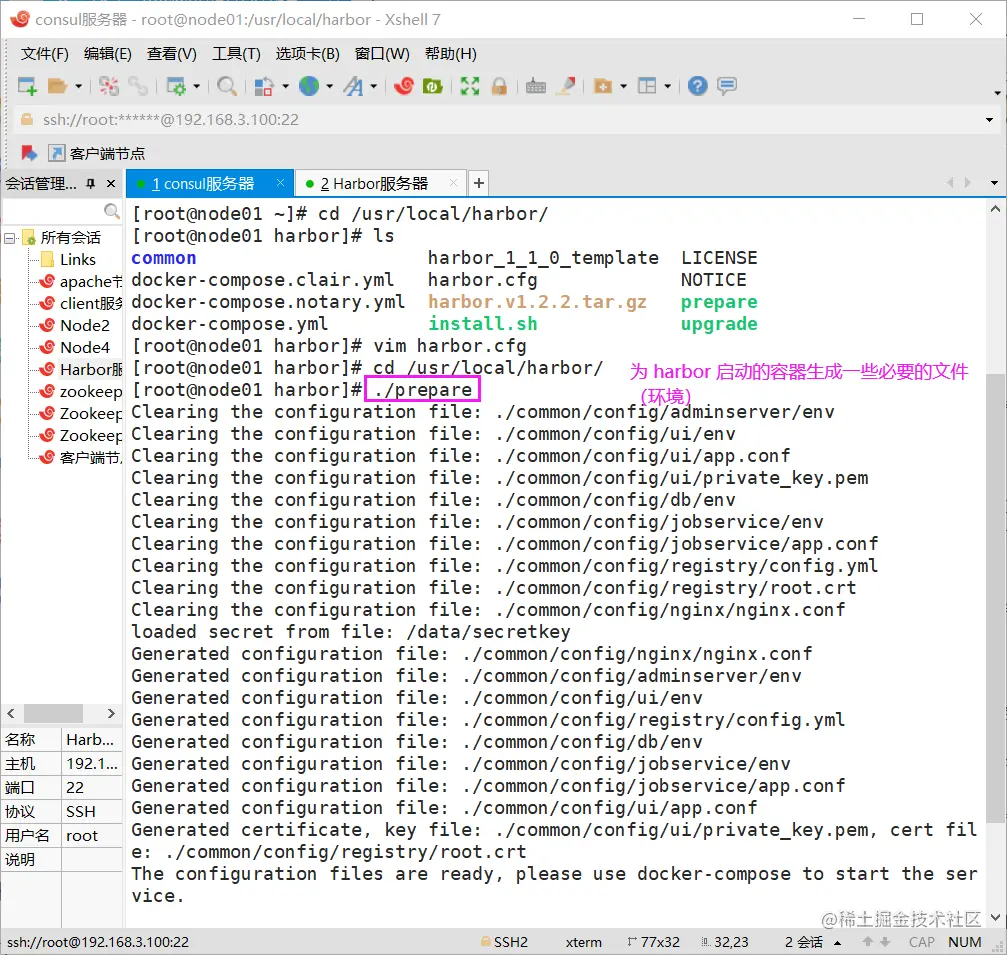Click the Open Session folder icon
This screenshot has height=955, width=1007.
click(x=57, y=85)
